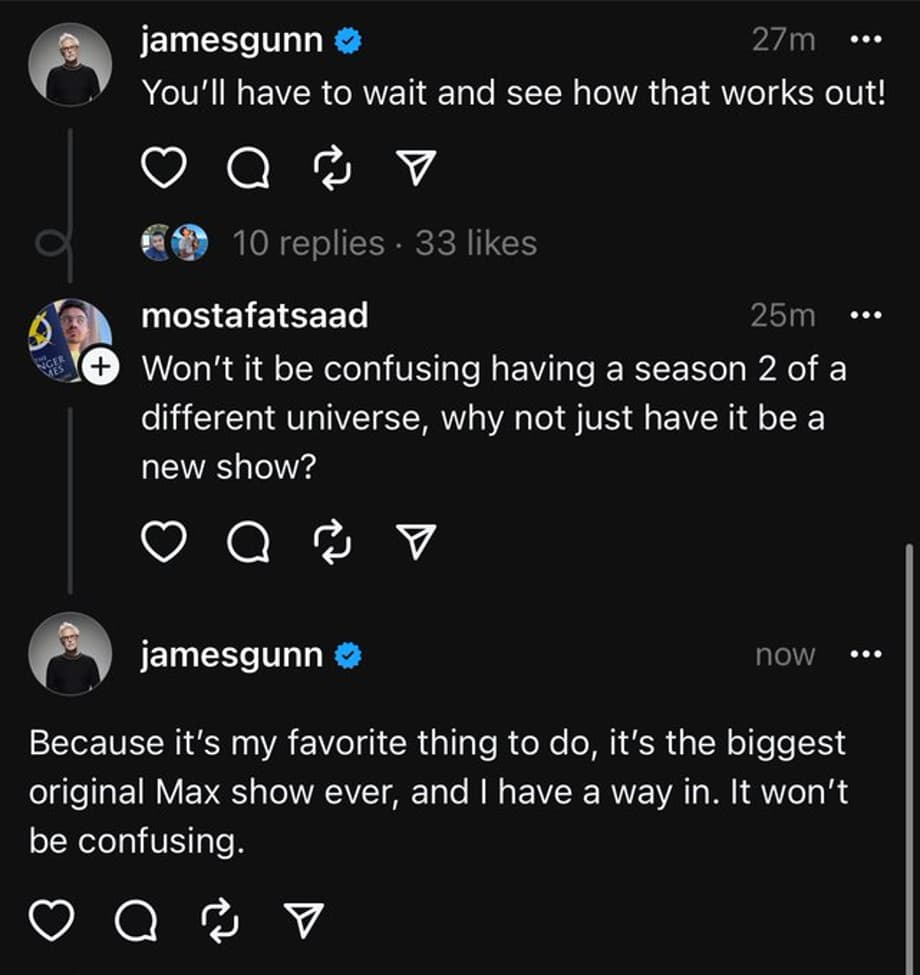Reply to mostafatsaad's season 2 question

pyautogui.click(x=247, y=541)
